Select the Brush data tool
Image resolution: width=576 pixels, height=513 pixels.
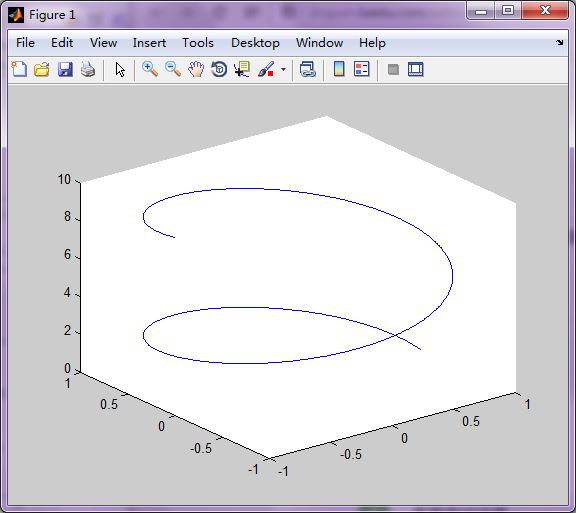(266, 69)
